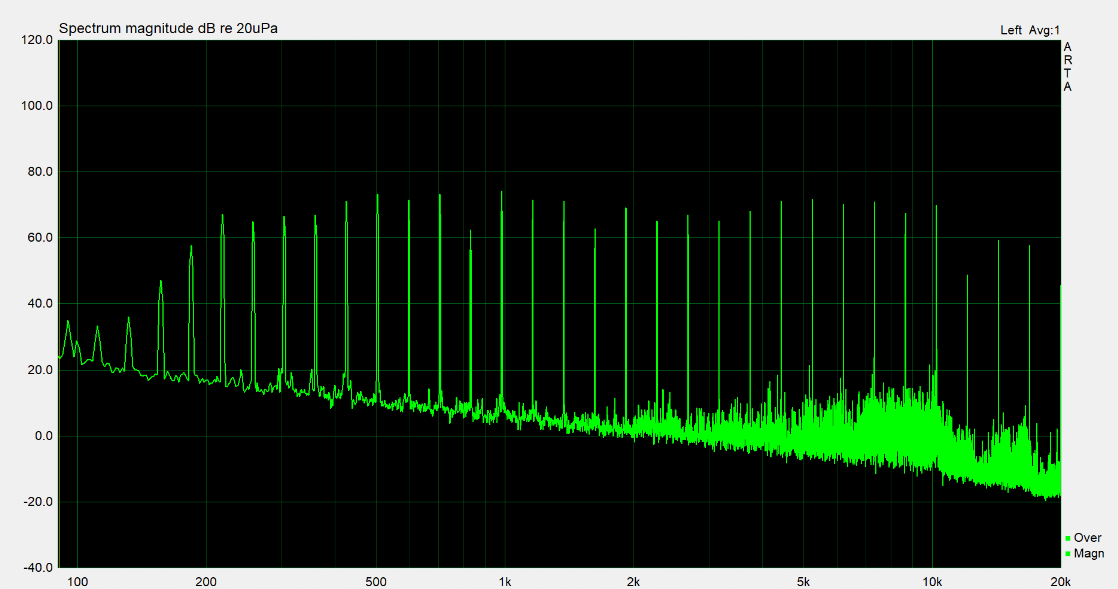This screenshot has width=1118, height=589.
Task: Click the green marker beside 'Over'
Action: coord(1068,538)
